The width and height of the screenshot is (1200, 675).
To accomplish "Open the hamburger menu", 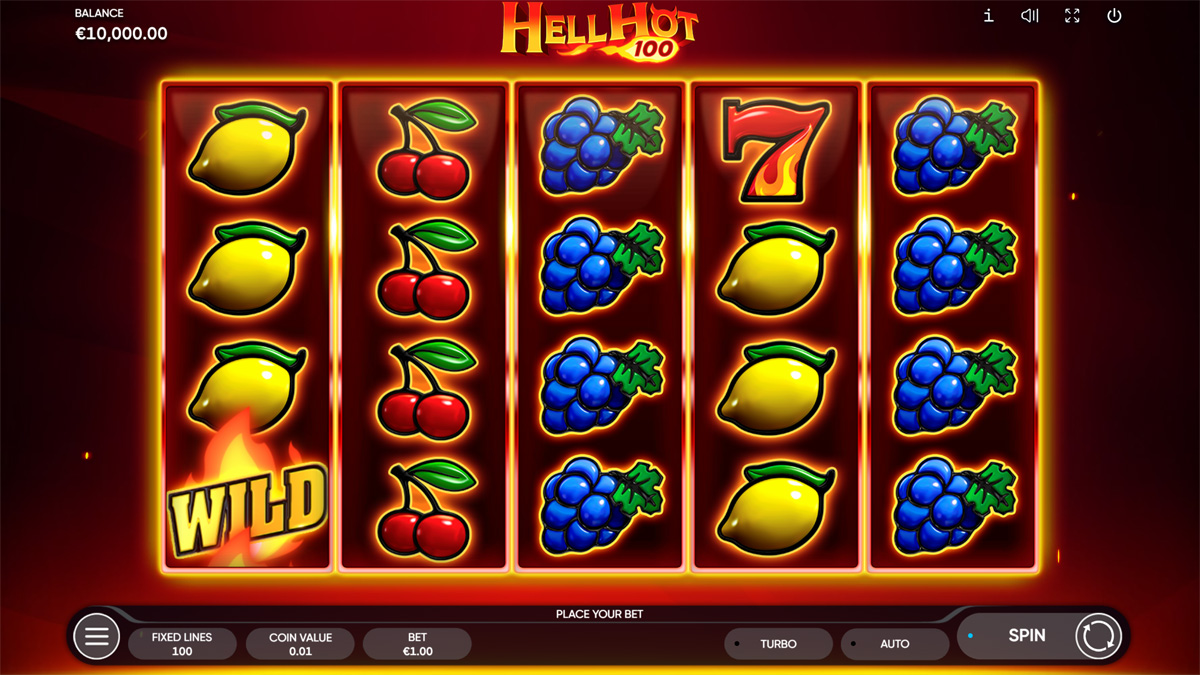I will 96,637.
